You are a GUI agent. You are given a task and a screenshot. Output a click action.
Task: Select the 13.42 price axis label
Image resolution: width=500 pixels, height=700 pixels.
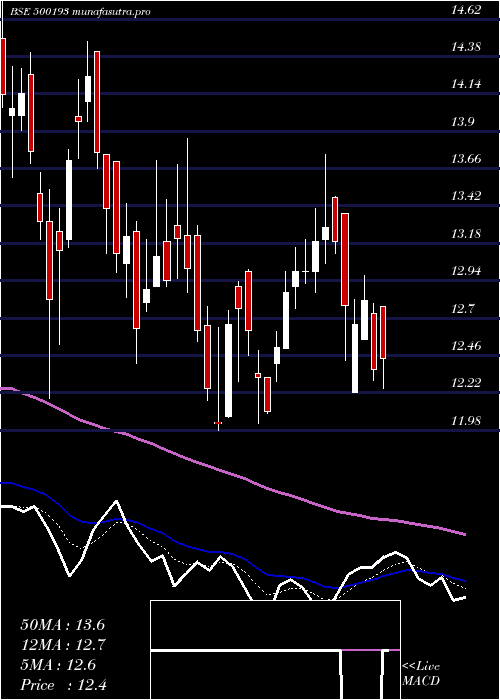(x=466, y=196)
